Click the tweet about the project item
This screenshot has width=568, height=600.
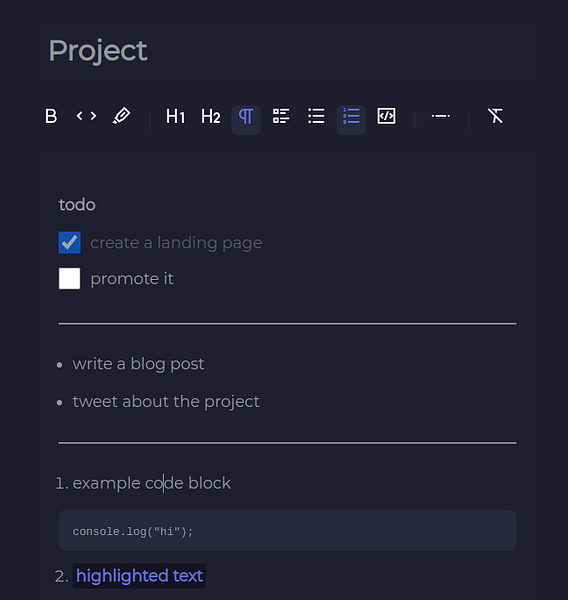coord(166,402)
